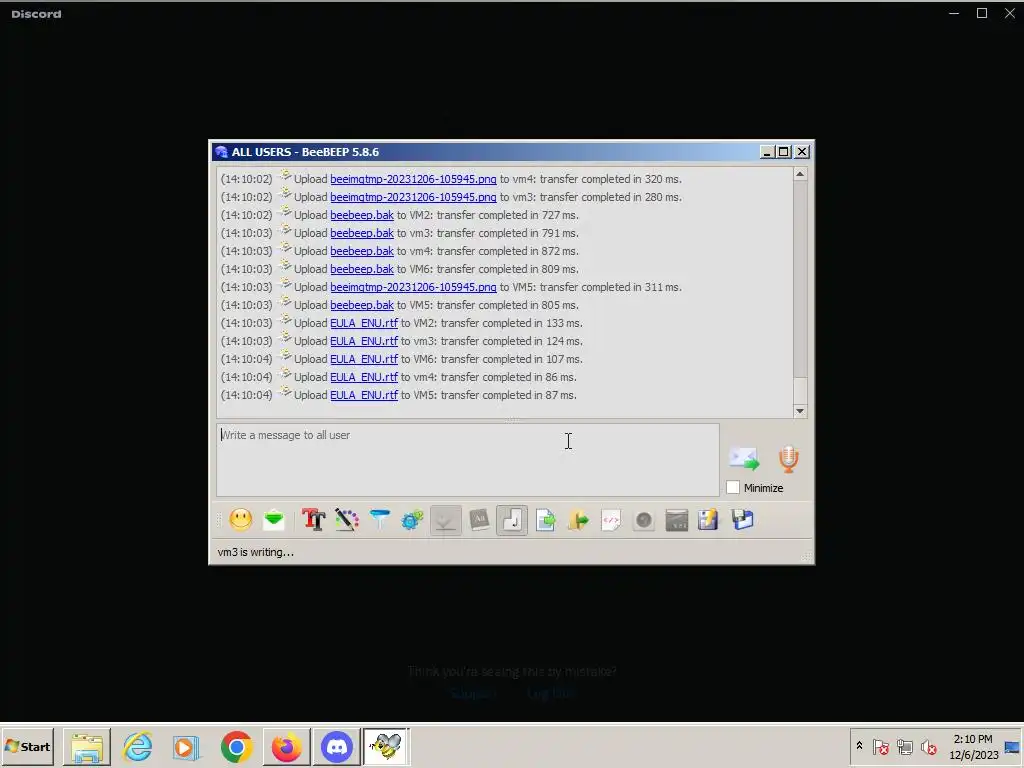This screenshot has height=768, width=1024.
Task: Open beebeep.bak link completed in 805 ms
Action: [x=362, y=305]
